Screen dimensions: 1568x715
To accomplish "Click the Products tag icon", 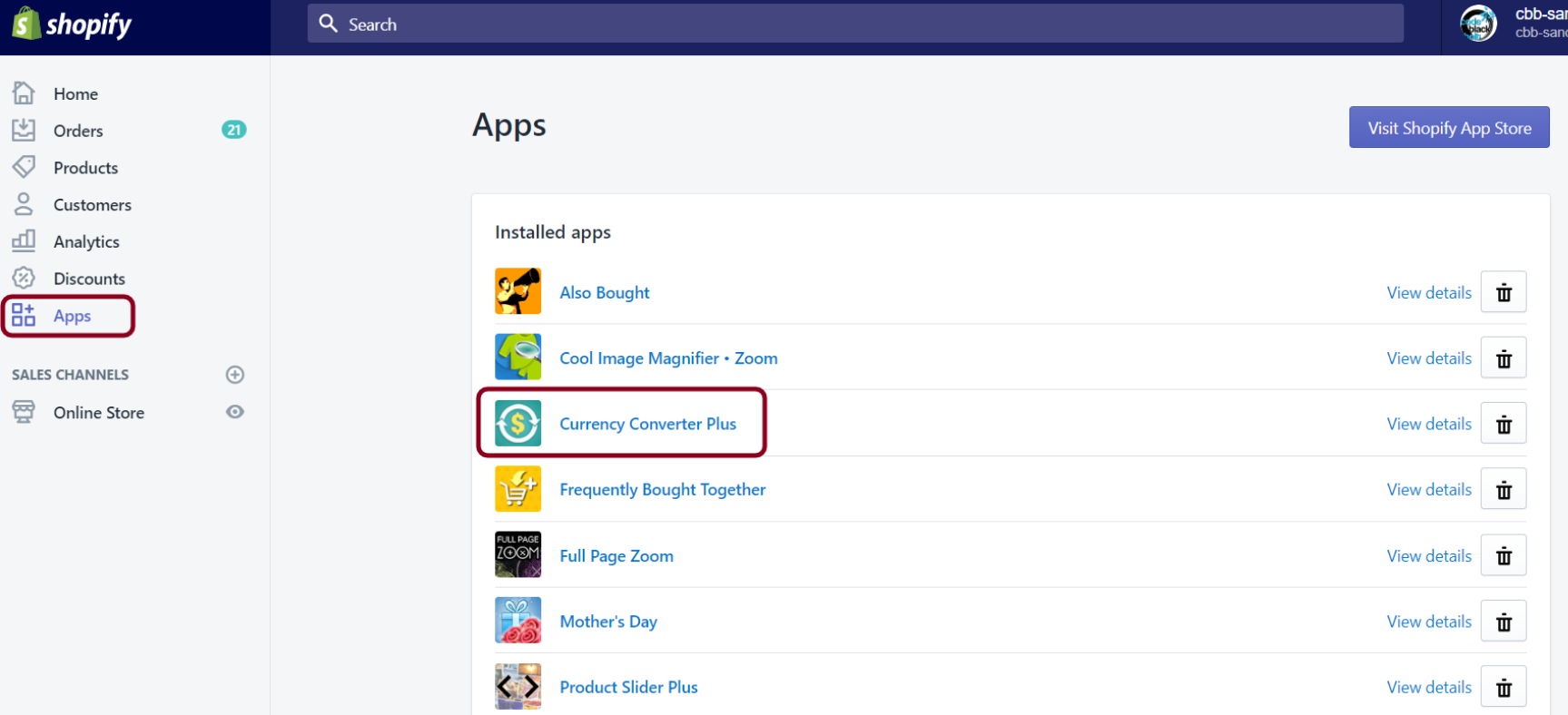I will click(x=24, y=167).
